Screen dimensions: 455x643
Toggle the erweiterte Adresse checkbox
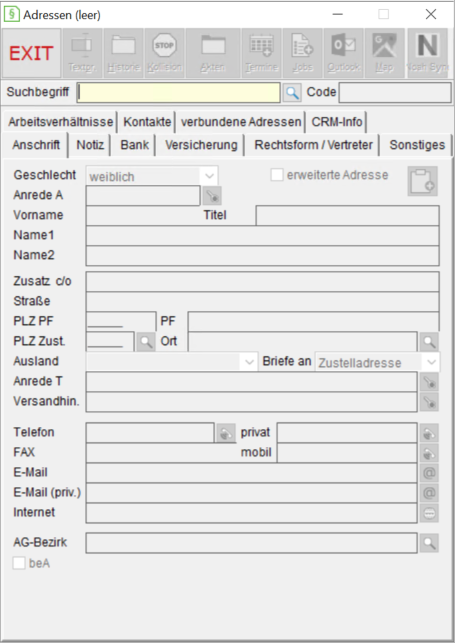(277, 175)
